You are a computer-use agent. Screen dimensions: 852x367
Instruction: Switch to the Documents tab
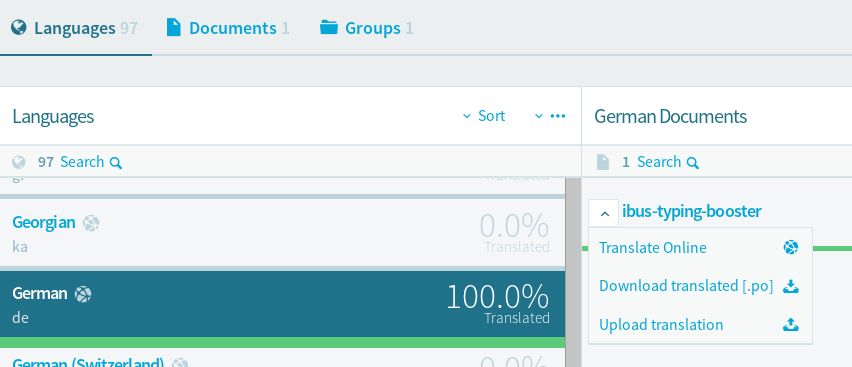[228, 28]
